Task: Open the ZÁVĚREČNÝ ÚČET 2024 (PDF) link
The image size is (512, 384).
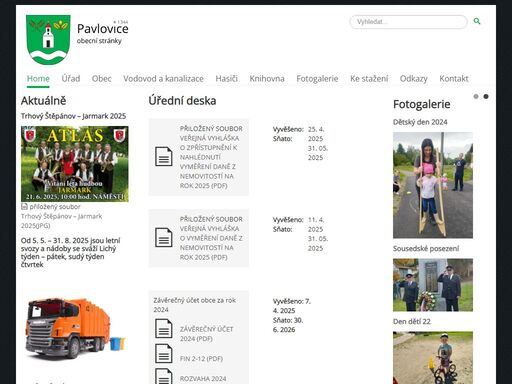Action: pyautogui.click(x=206, y=334)
